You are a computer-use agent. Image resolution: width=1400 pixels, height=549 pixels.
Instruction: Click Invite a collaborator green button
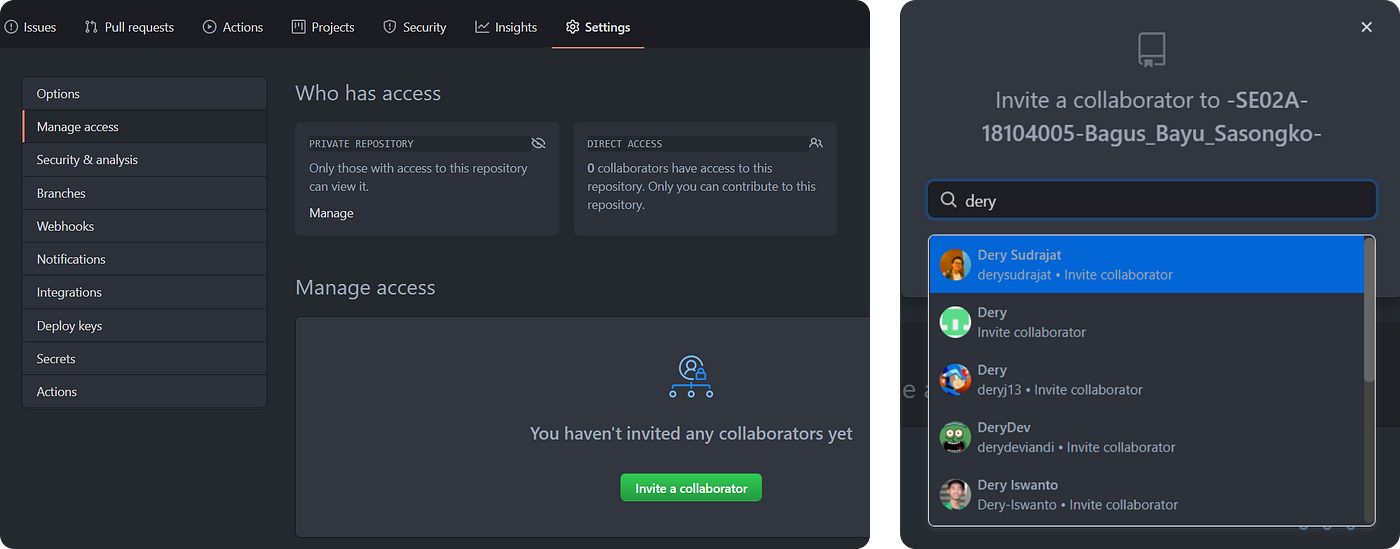coord(691,488)
